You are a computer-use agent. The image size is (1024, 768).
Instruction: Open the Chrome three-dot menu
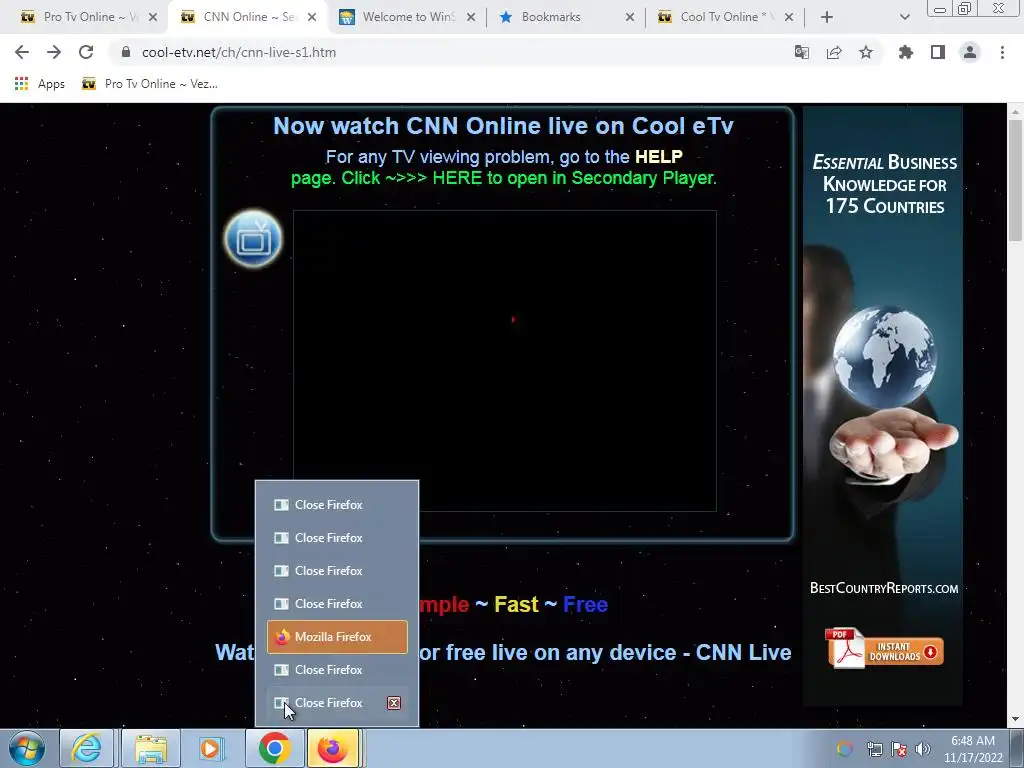click(1002, 52)
